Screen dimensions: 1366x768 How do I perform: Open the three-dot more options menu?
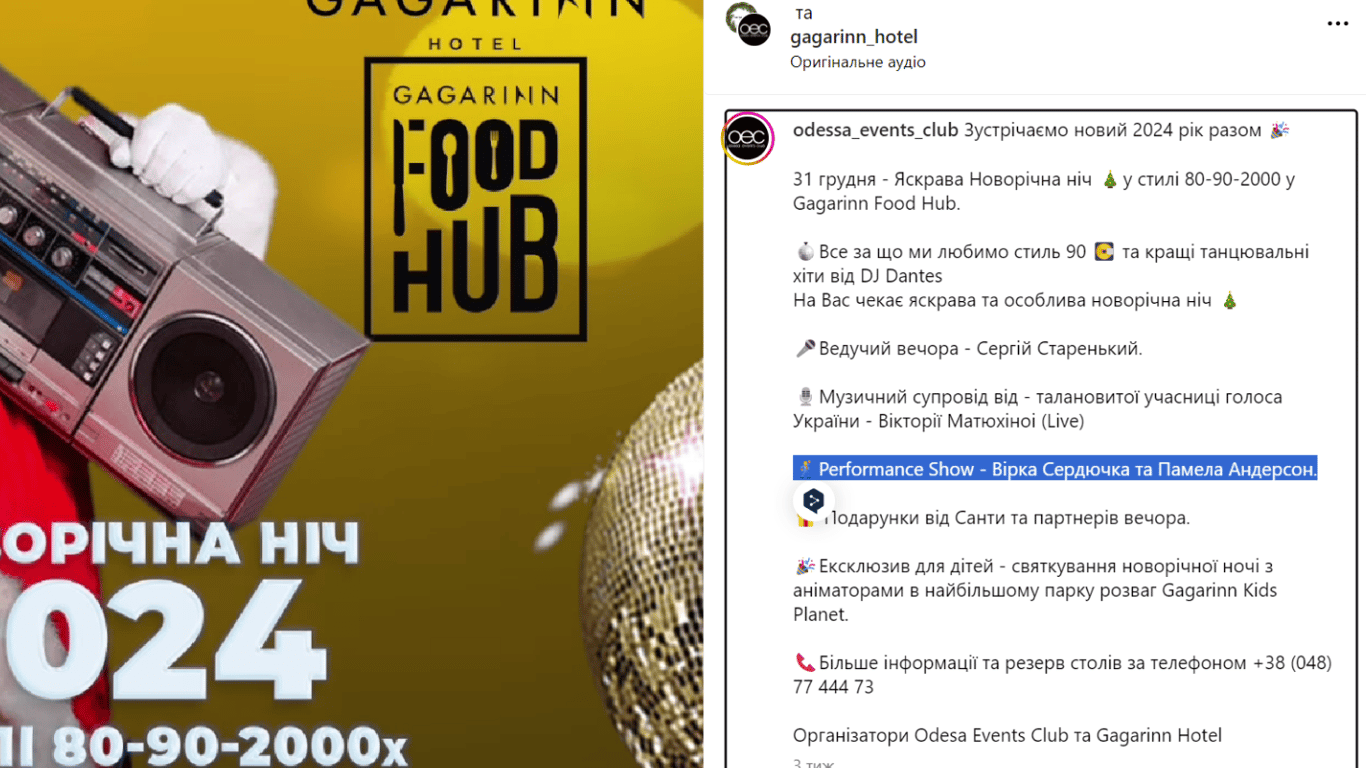pyautogui.click(x=1337, y=24)
